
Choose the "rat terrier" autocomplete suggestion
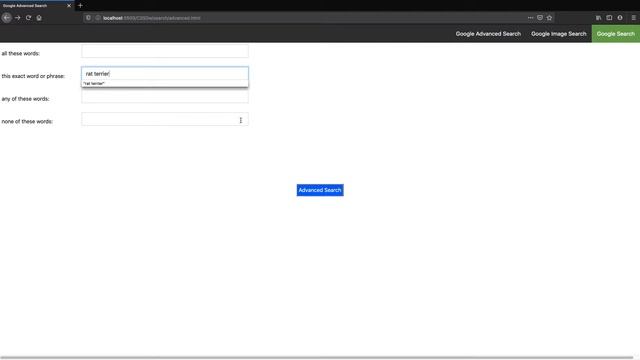click(x=165, y=84)
